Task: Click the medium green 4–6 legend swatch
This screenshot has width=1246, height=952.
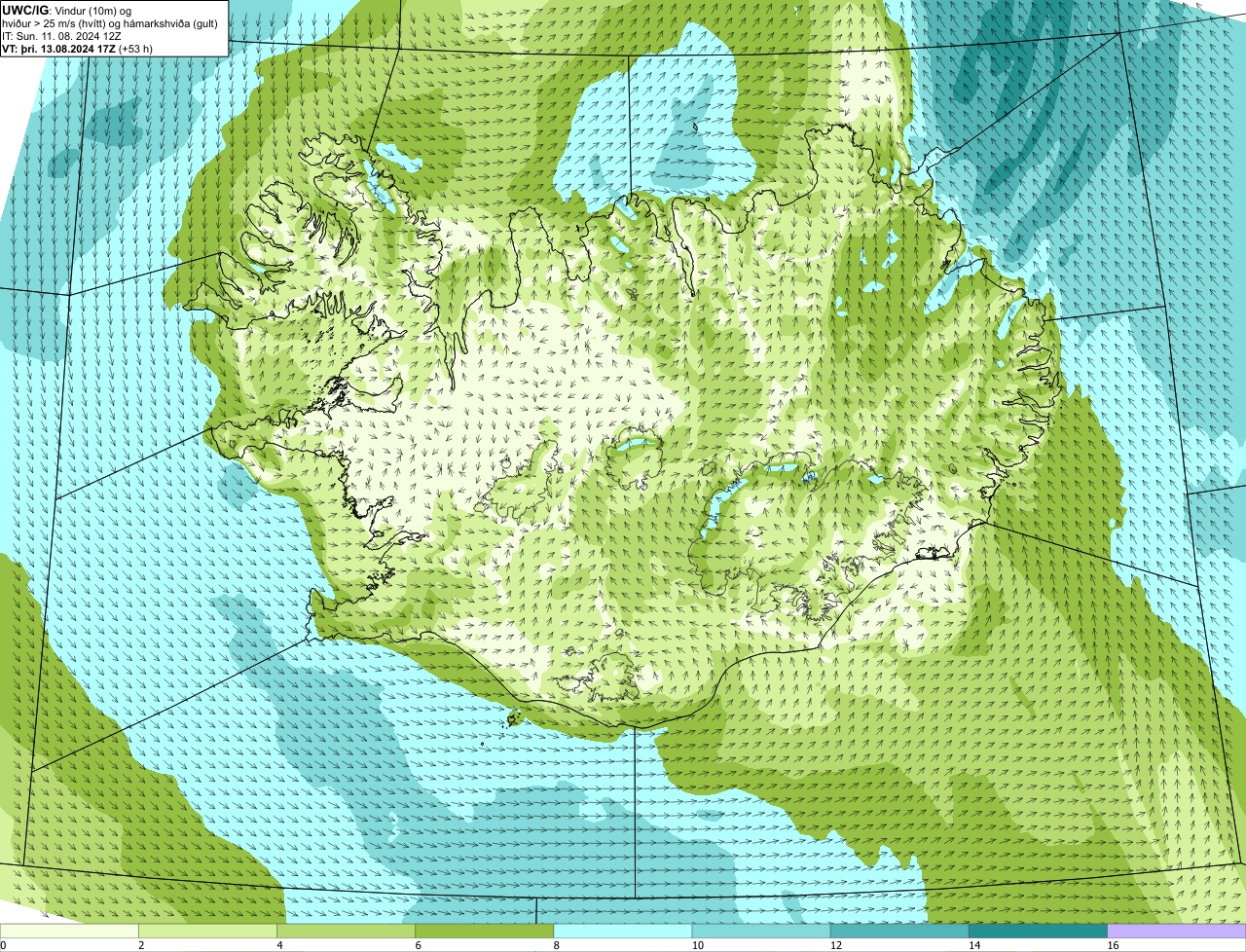Action: point(347,932)
